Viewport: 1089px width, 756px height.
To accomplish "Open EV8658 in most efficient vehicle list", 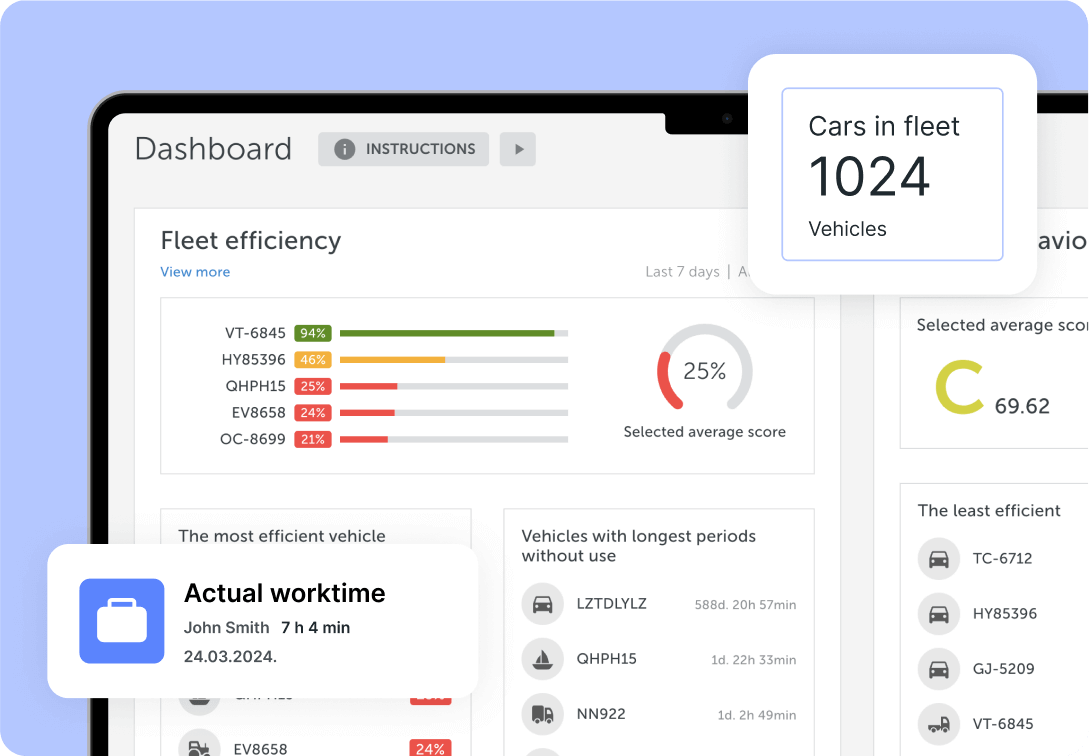I will [x=260, y=749].
